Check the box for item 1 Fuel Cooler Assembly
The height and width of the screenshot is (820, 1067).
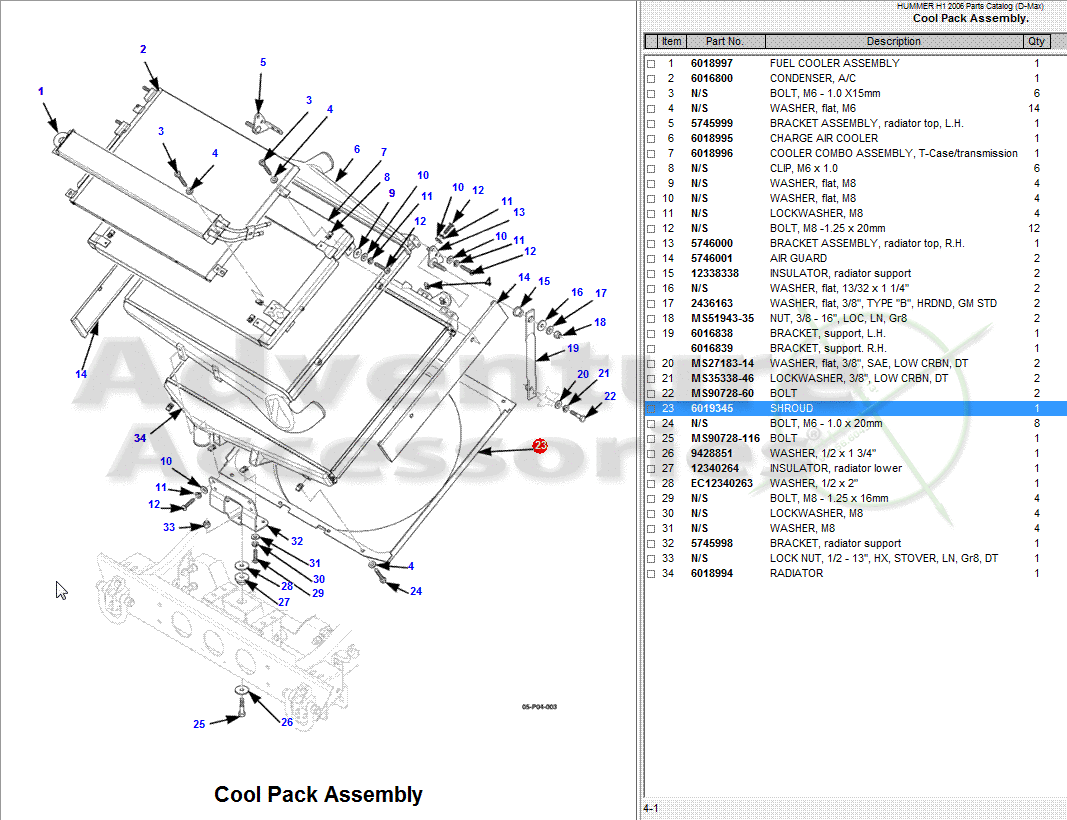651,64
